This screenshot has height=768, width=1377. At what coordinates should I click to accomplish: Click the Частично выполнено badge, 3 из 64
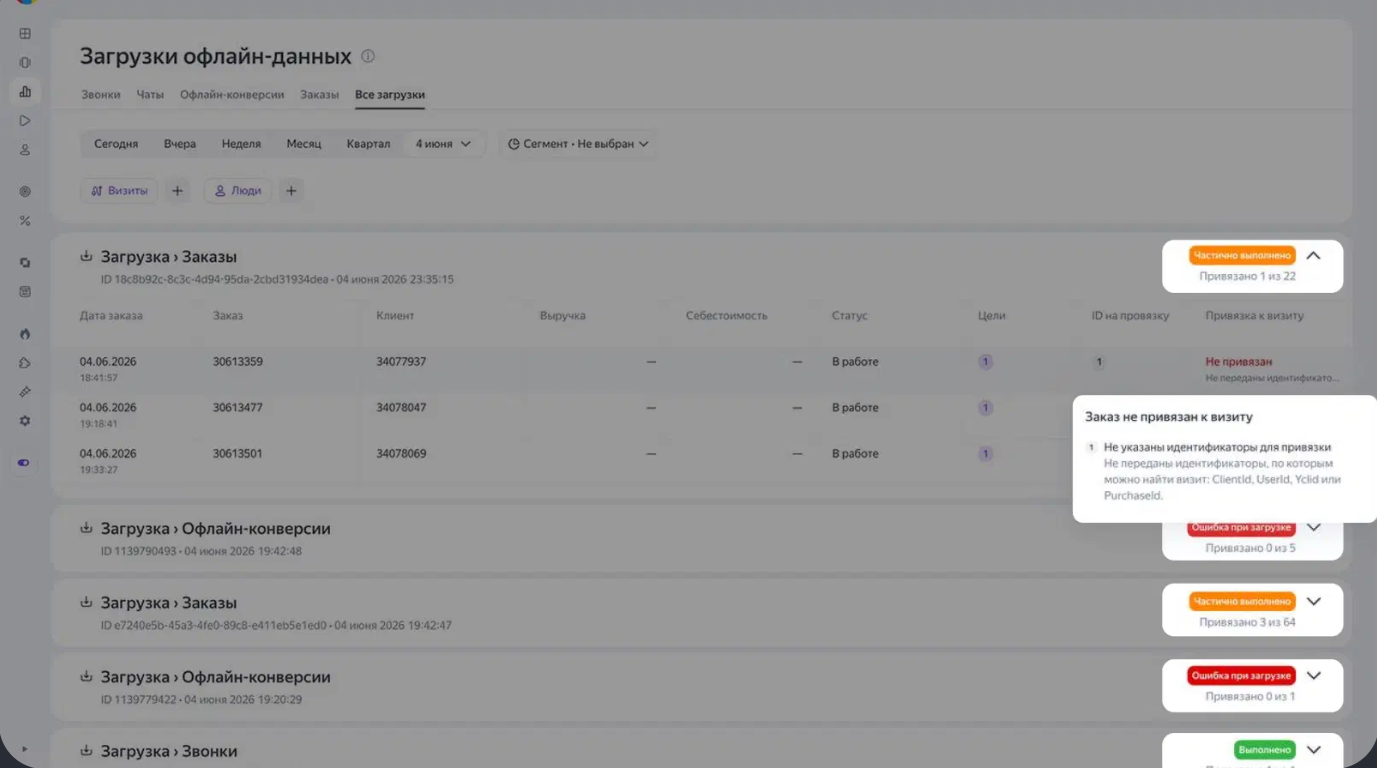1242,602
